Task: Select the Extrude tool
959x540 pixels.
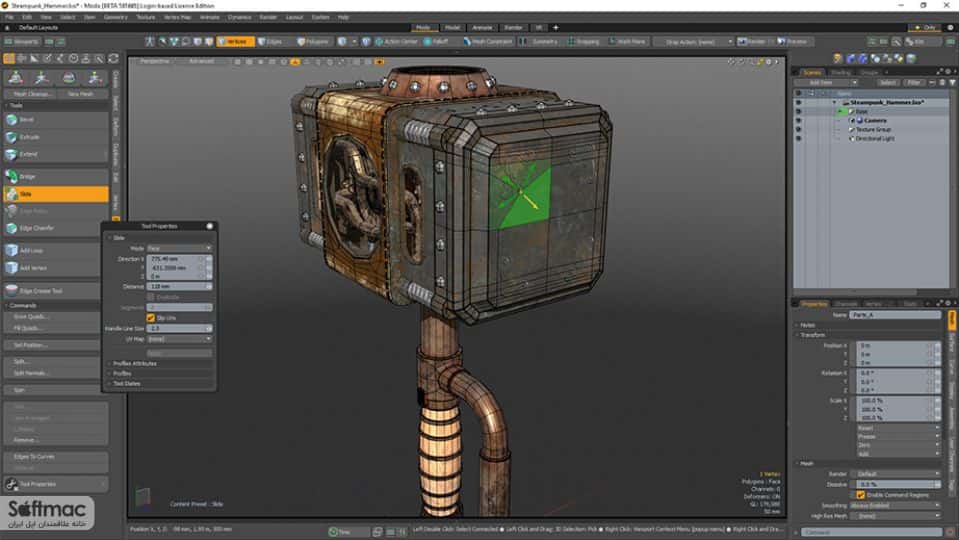Action: (56, 137)
